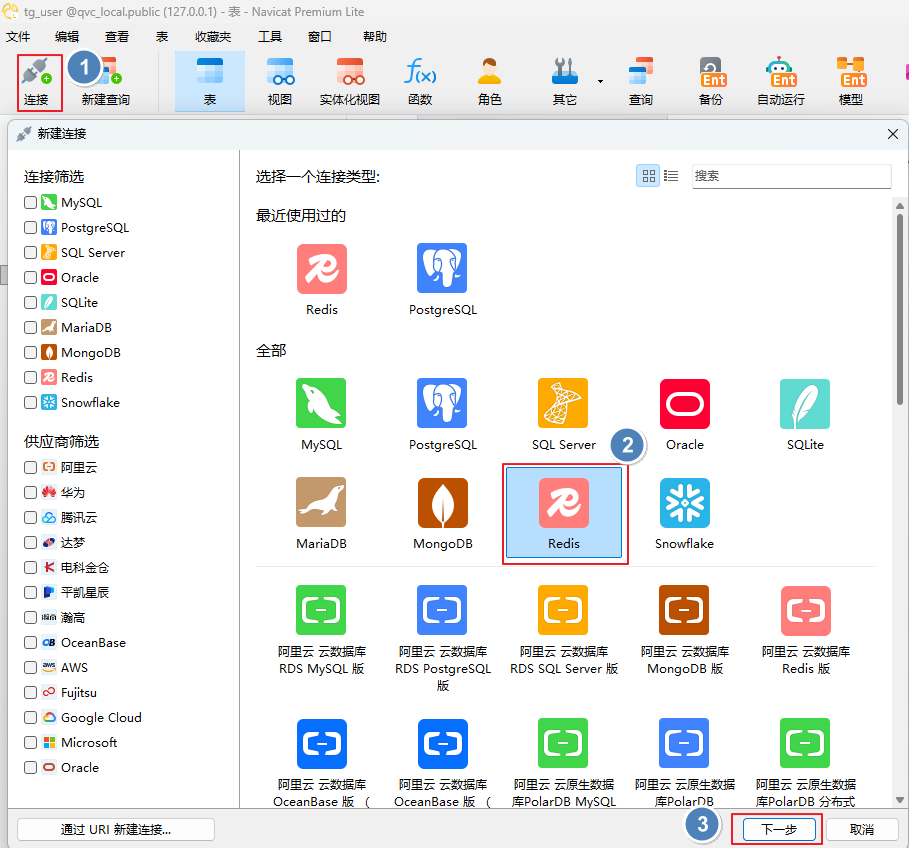
Task: Tick the Microsoft vendor filter checkbox
Action: (x=30, y=742)
